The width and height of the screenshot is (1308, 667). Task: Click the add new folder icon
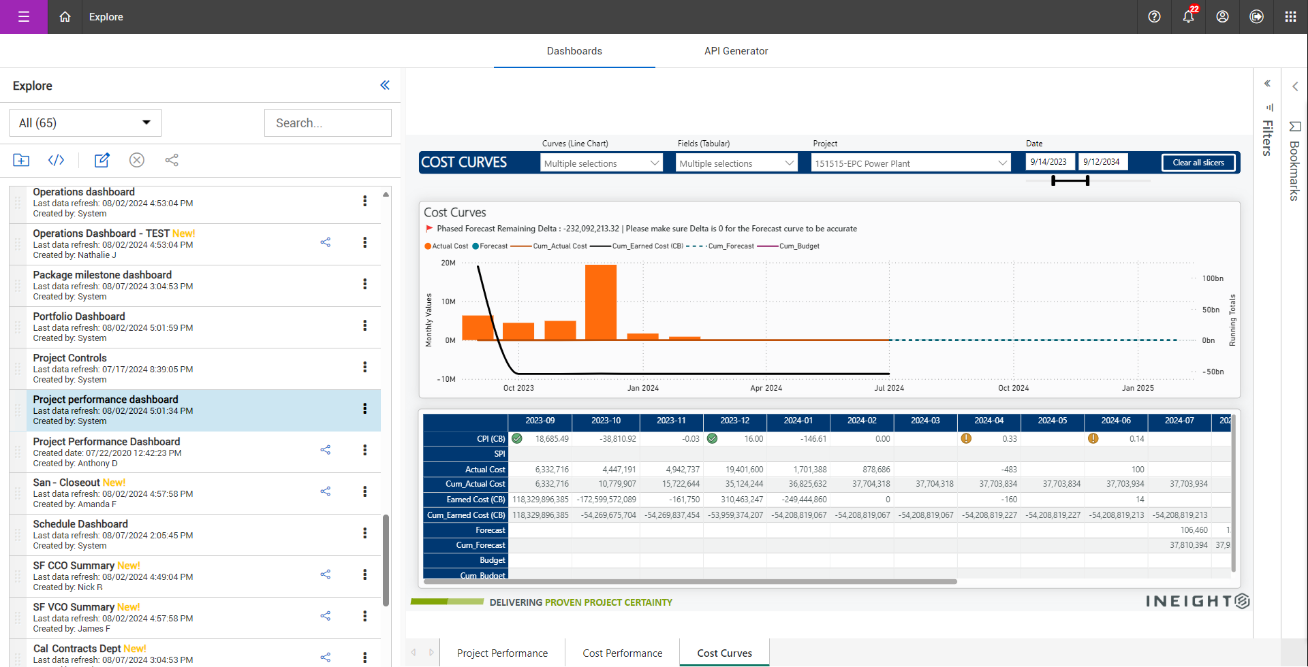[21, 160]
